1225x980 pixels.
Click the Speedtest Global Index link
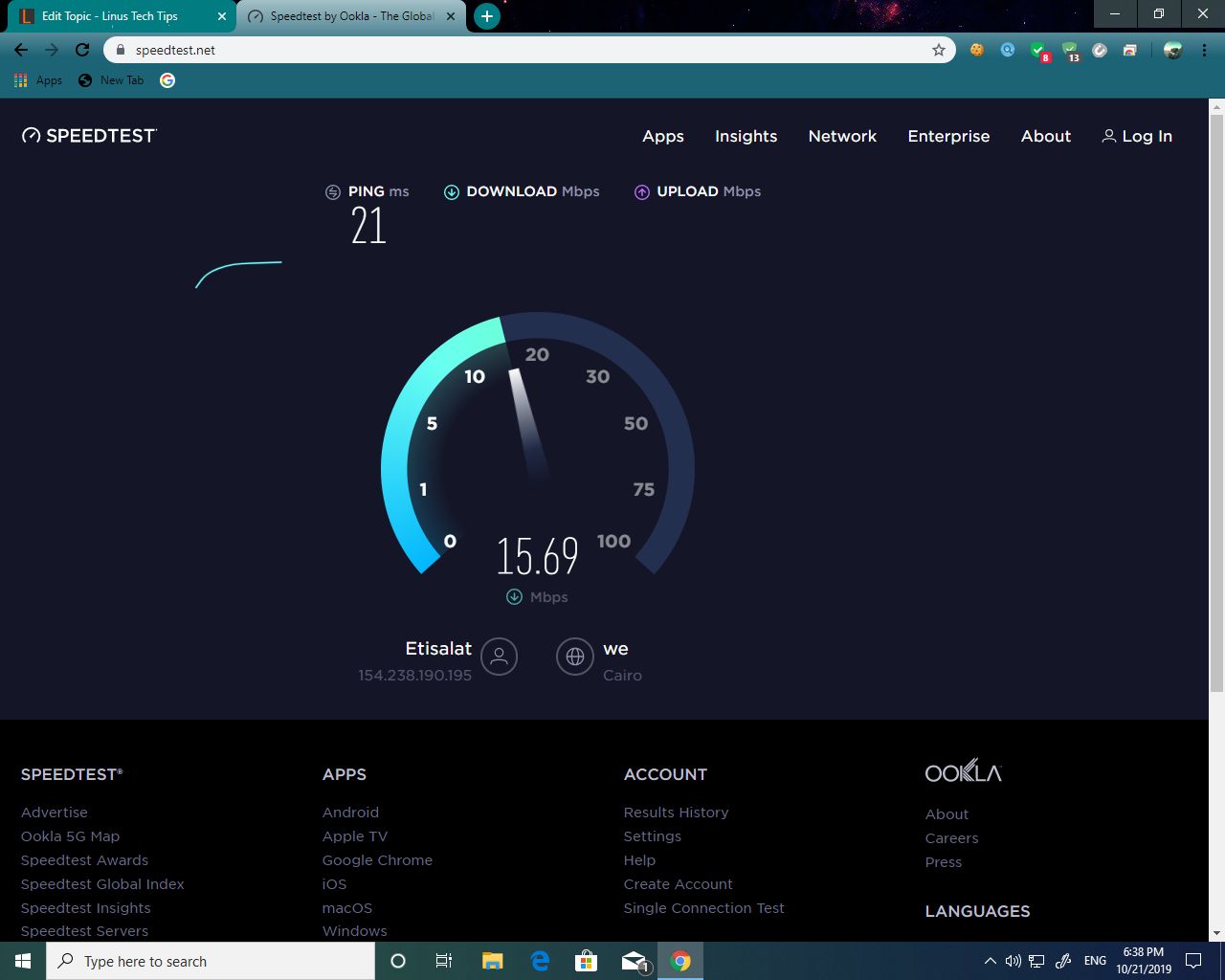pyautogui.click(x=102, y=883)
